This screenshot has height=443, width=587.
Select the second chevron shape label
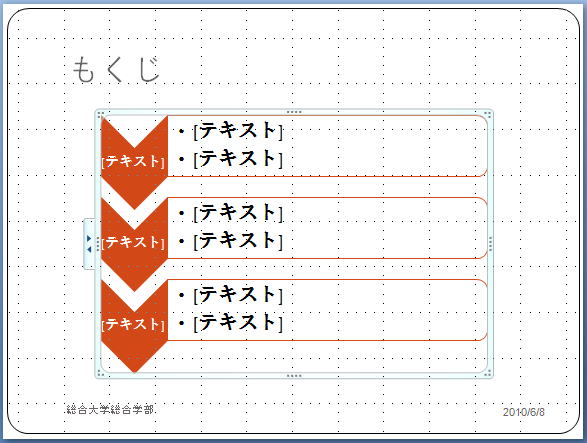click(133, 242)
